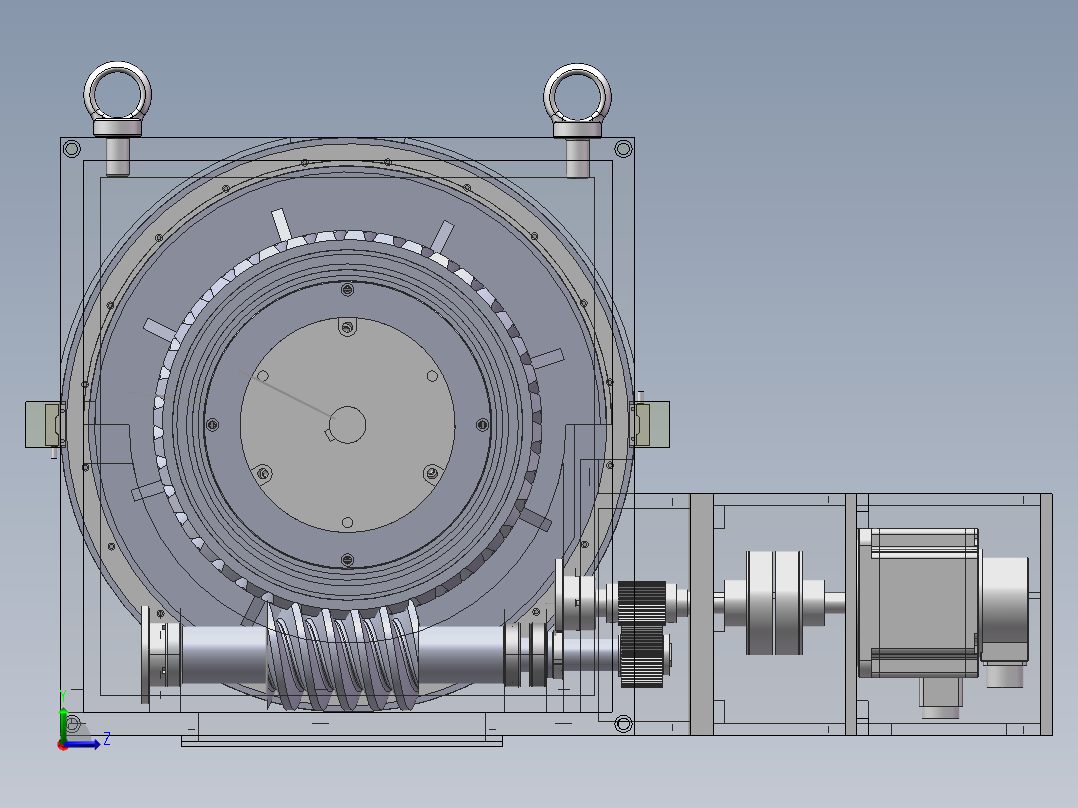Pick the helical worm screw threads
This screenshot has height=808, width=1078.
(x=342, y=657)
